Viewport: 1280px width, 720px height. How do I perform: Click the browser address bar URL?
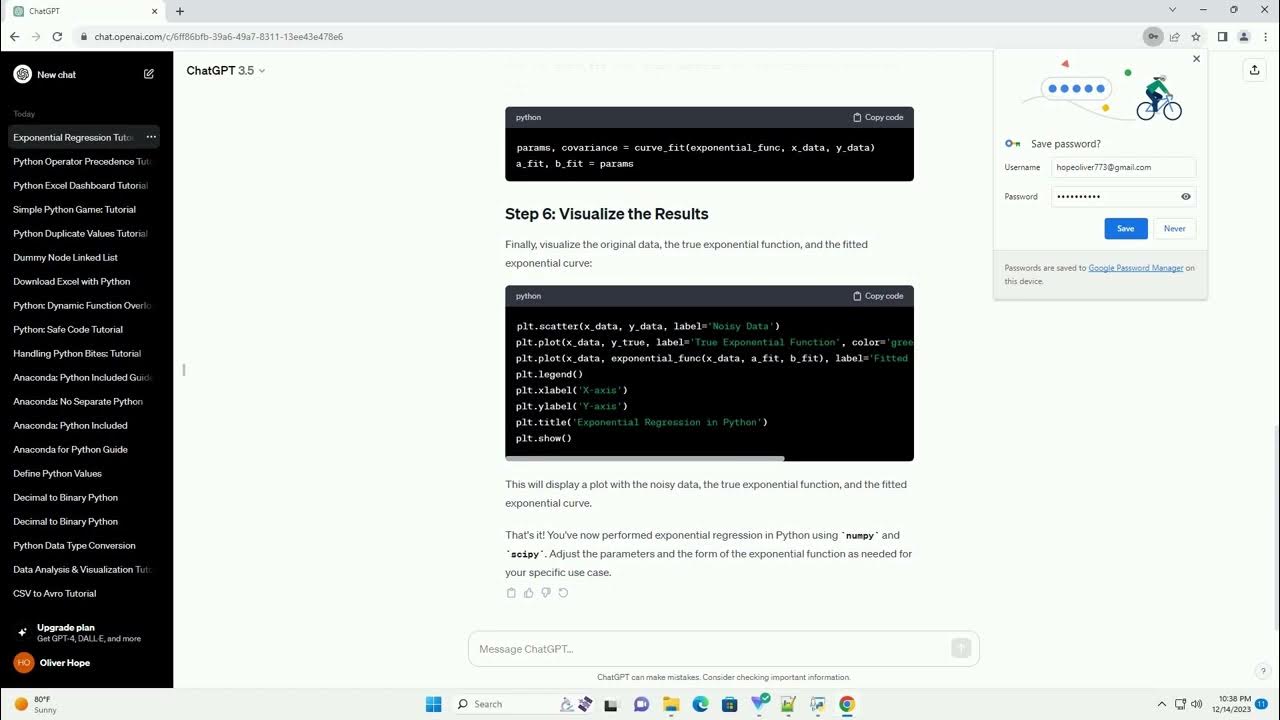(x=219, y=37)
